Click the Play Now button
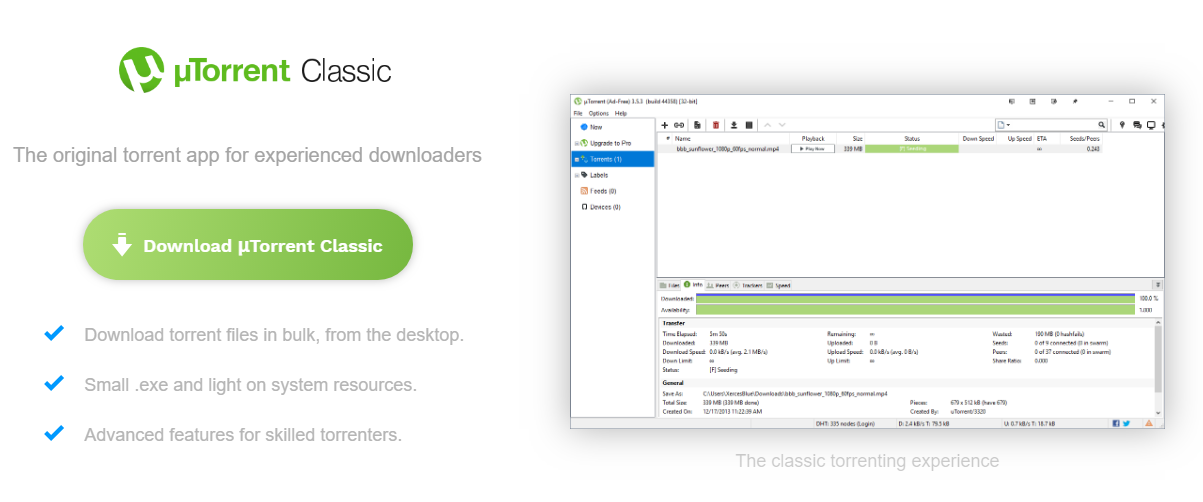This screenshot has height=502, width=1203. [x=812, y=148]
